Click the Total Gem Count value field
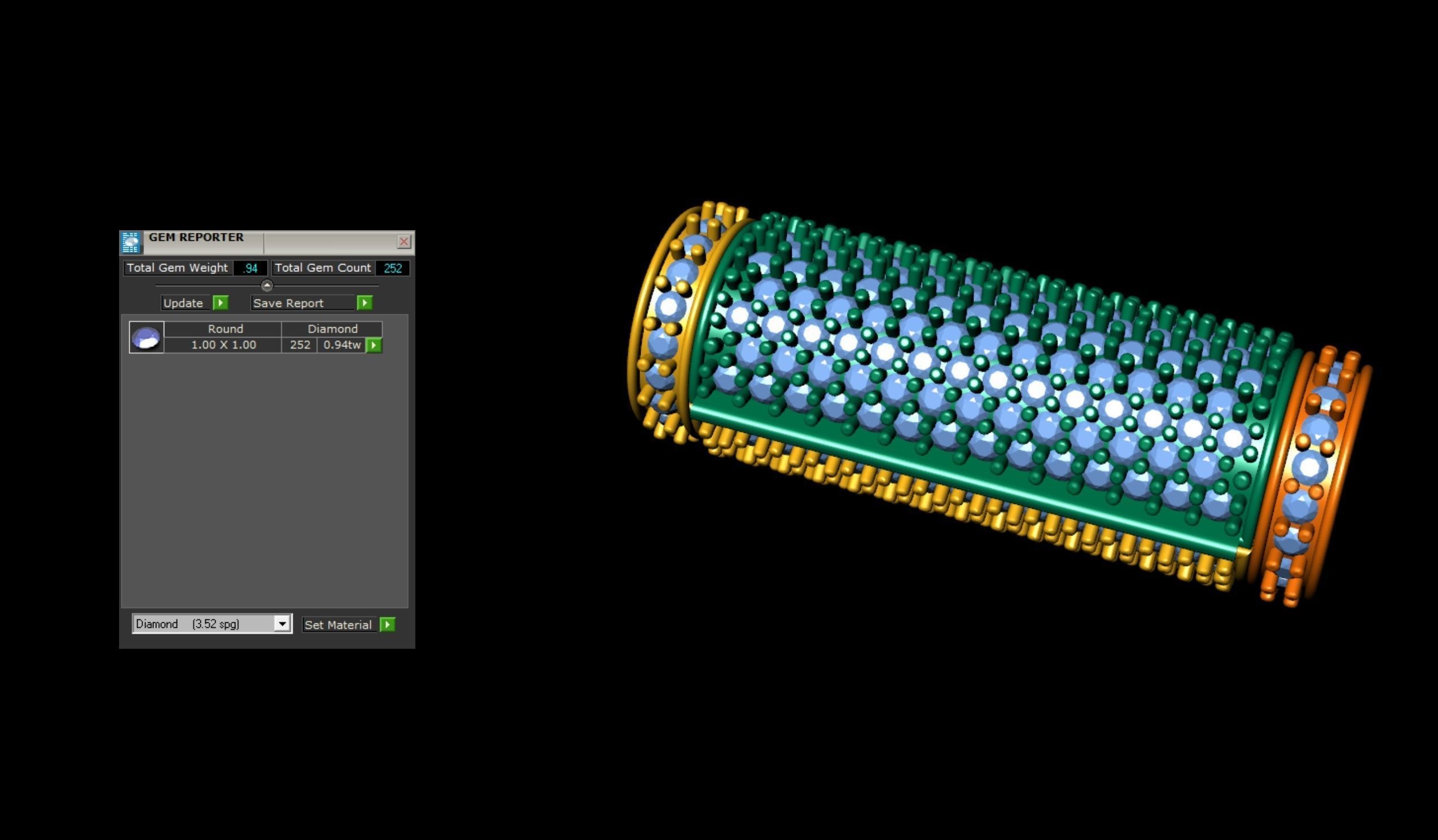Viewport: 1438px width, 840px height. (393, 268)
